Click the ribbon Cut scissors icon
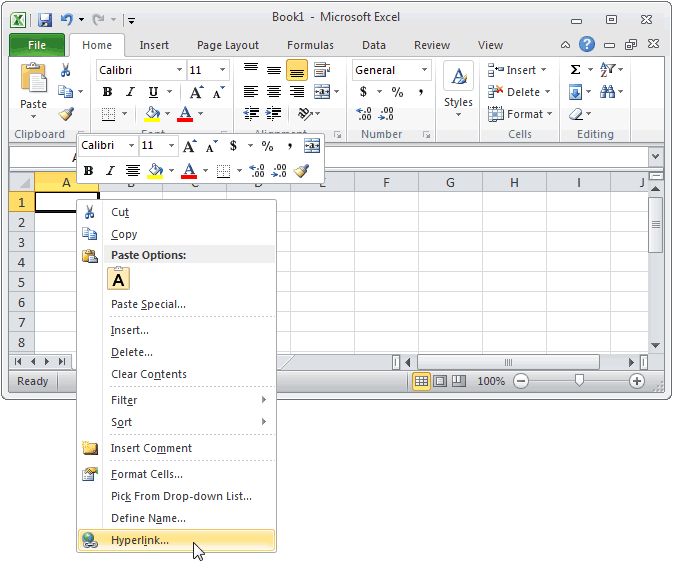The height and width of the screenshot is (563, 674). tap(65, 70)
